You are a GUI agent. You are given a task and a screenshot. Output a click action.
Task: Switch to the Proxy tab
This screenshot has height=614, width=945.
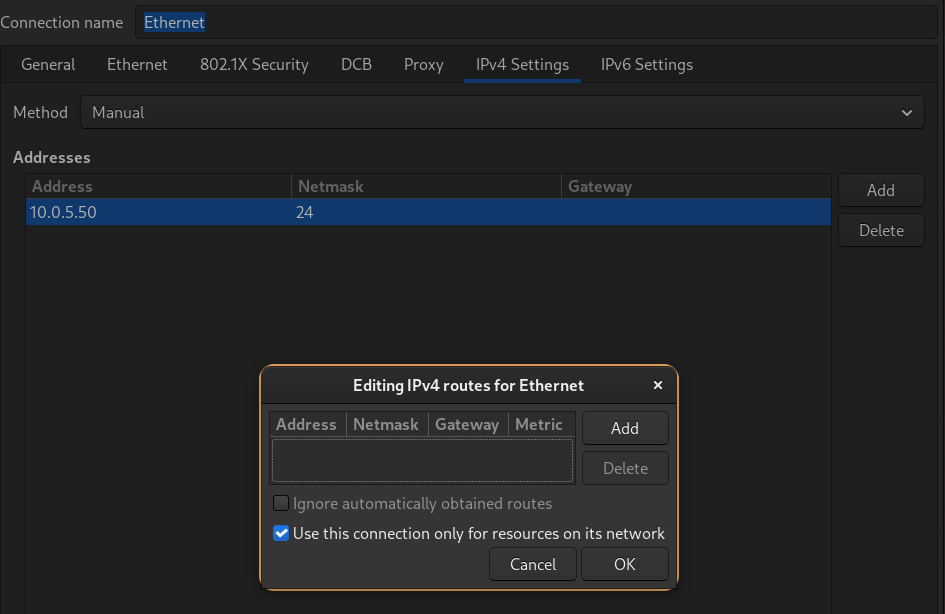(x=423, y=64)
